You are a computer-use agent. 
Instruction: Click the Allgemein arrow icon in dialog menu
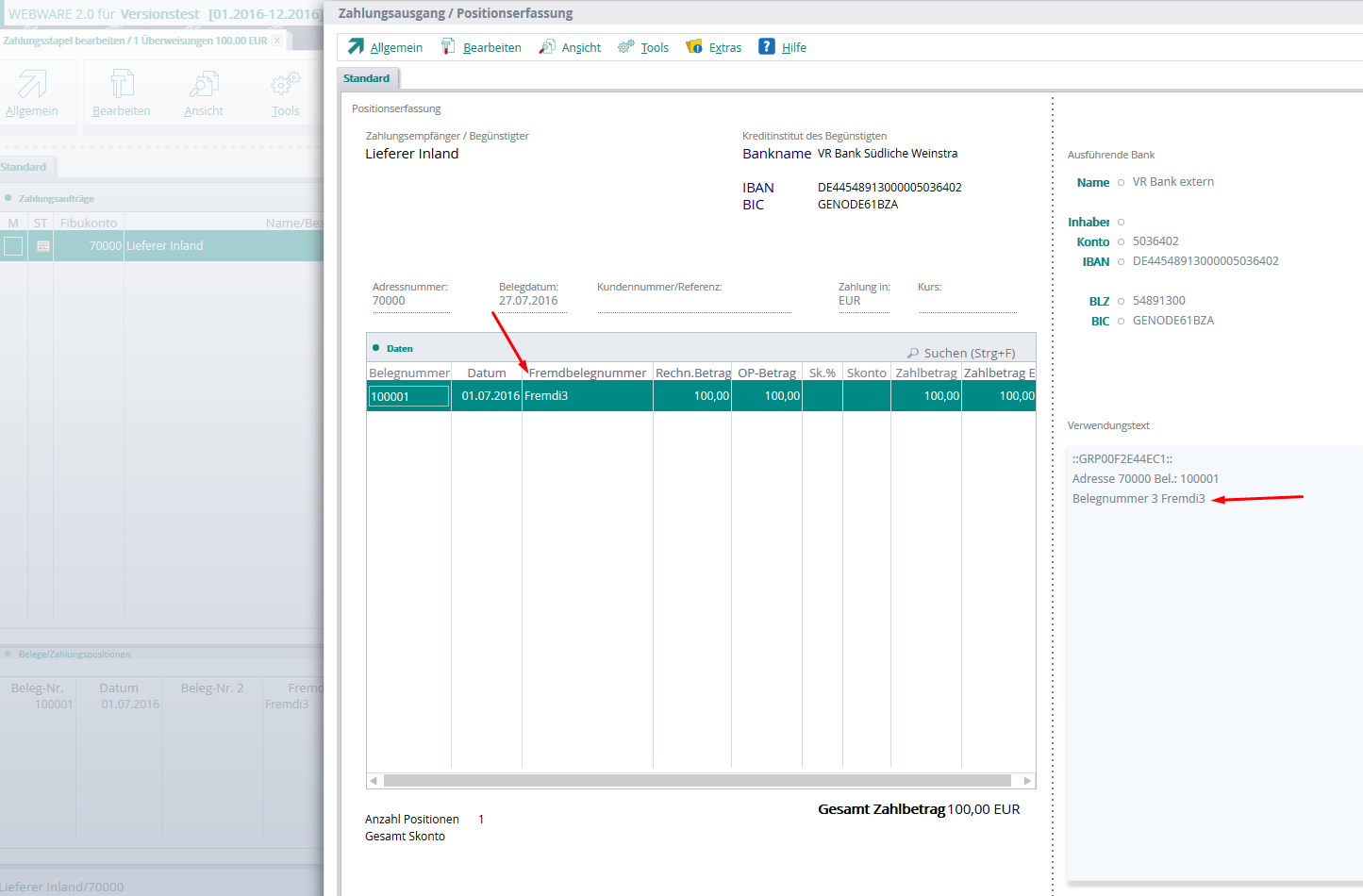pyautogui.click(x=356, y=46)
